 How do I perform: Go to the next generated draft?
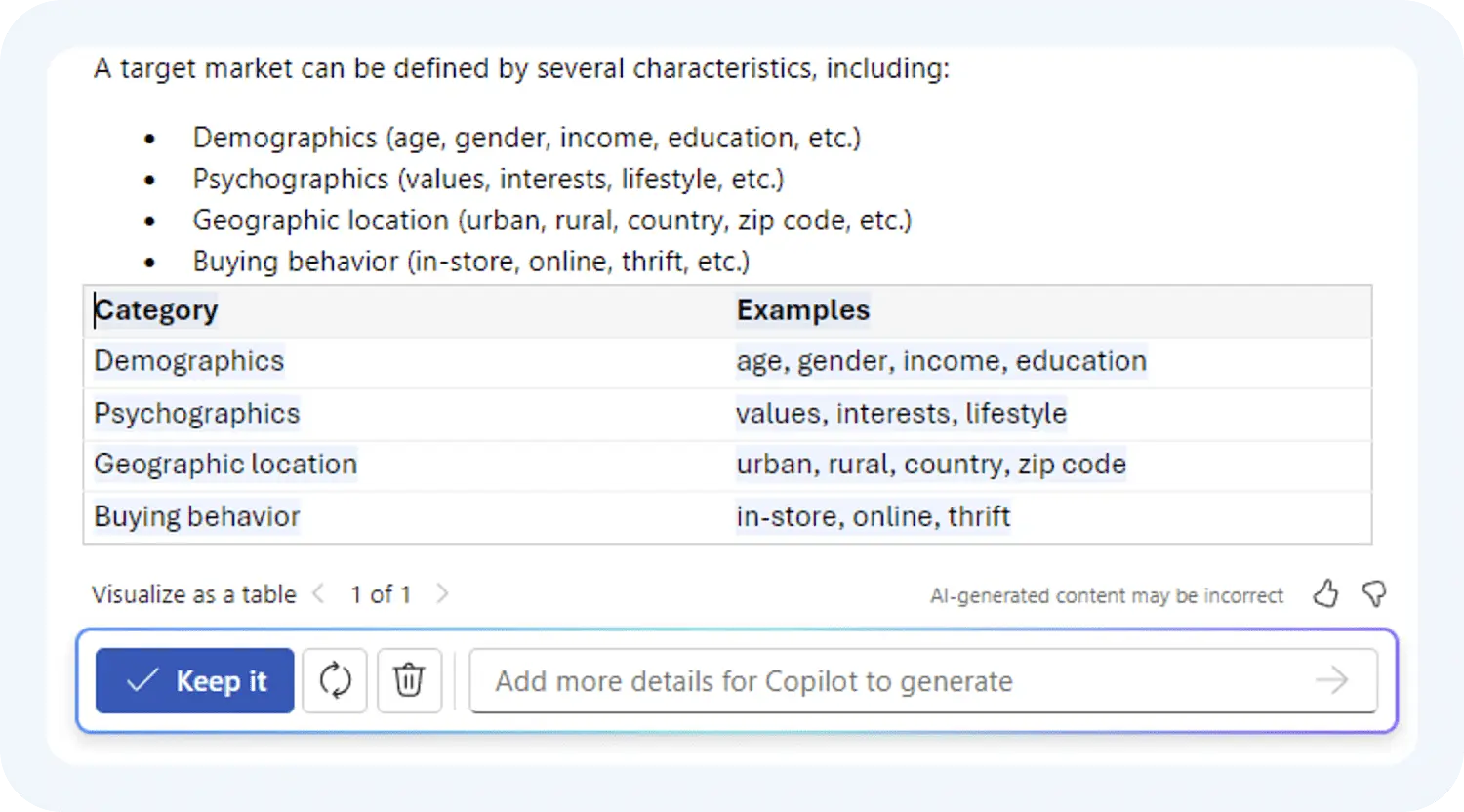442,593
